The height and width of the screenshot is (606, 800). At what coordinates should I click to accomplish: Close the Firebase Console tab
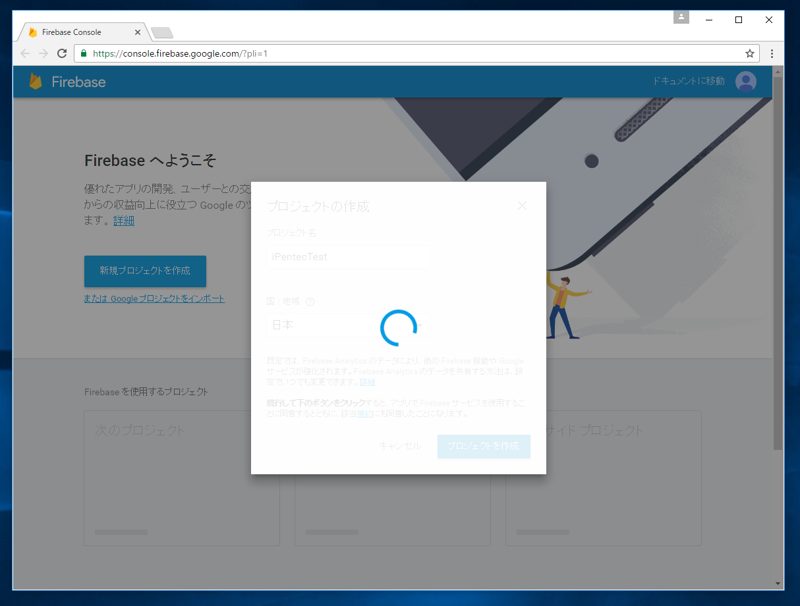pos(137,32)
